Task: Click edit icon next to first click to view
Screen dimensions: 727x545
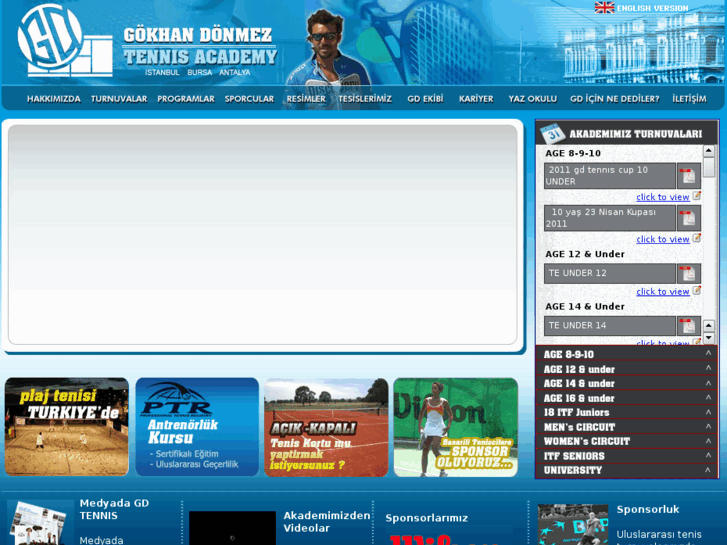Action: [x=696, y=196]
